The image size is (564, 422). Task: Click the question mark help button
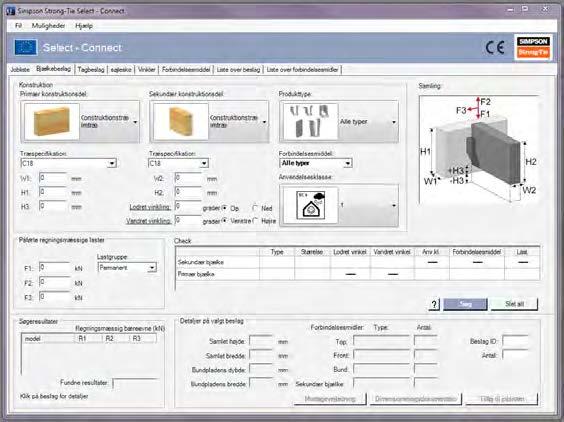[x=434, y=304]
